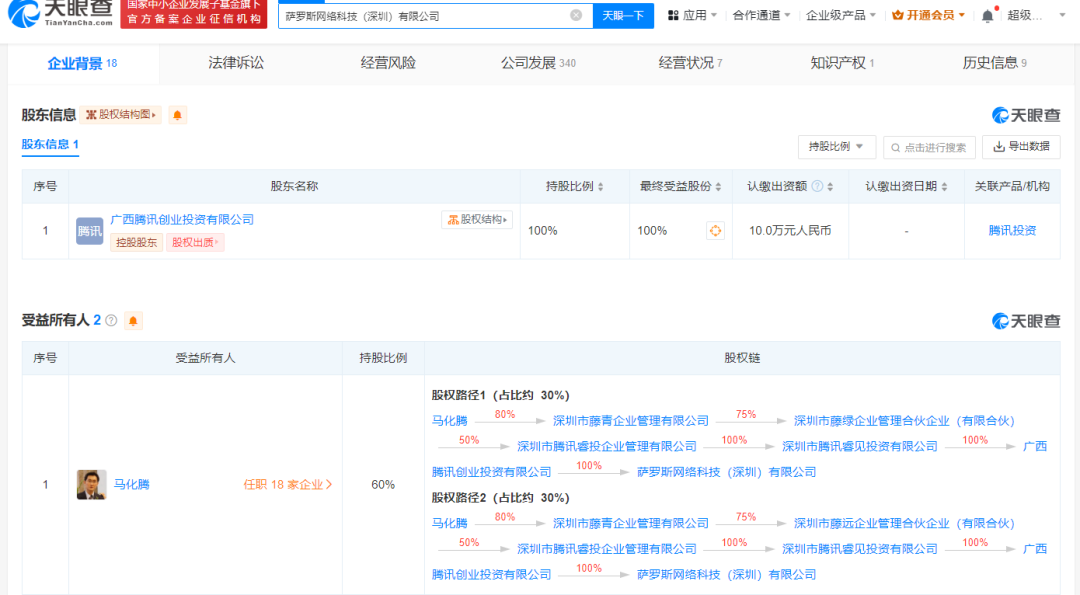This screenshot has width=1080, height=595.
Task: Click the 认缴出资额 info question icon
Action: tap(817, 186)
